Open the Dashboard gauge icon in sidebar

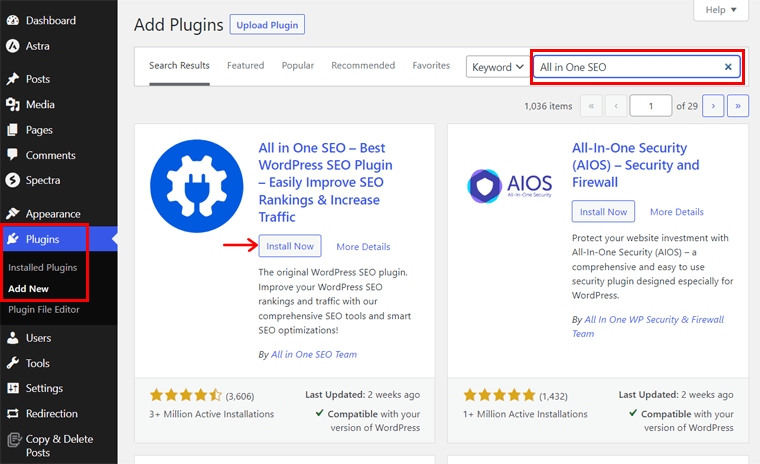click(13, 20)
